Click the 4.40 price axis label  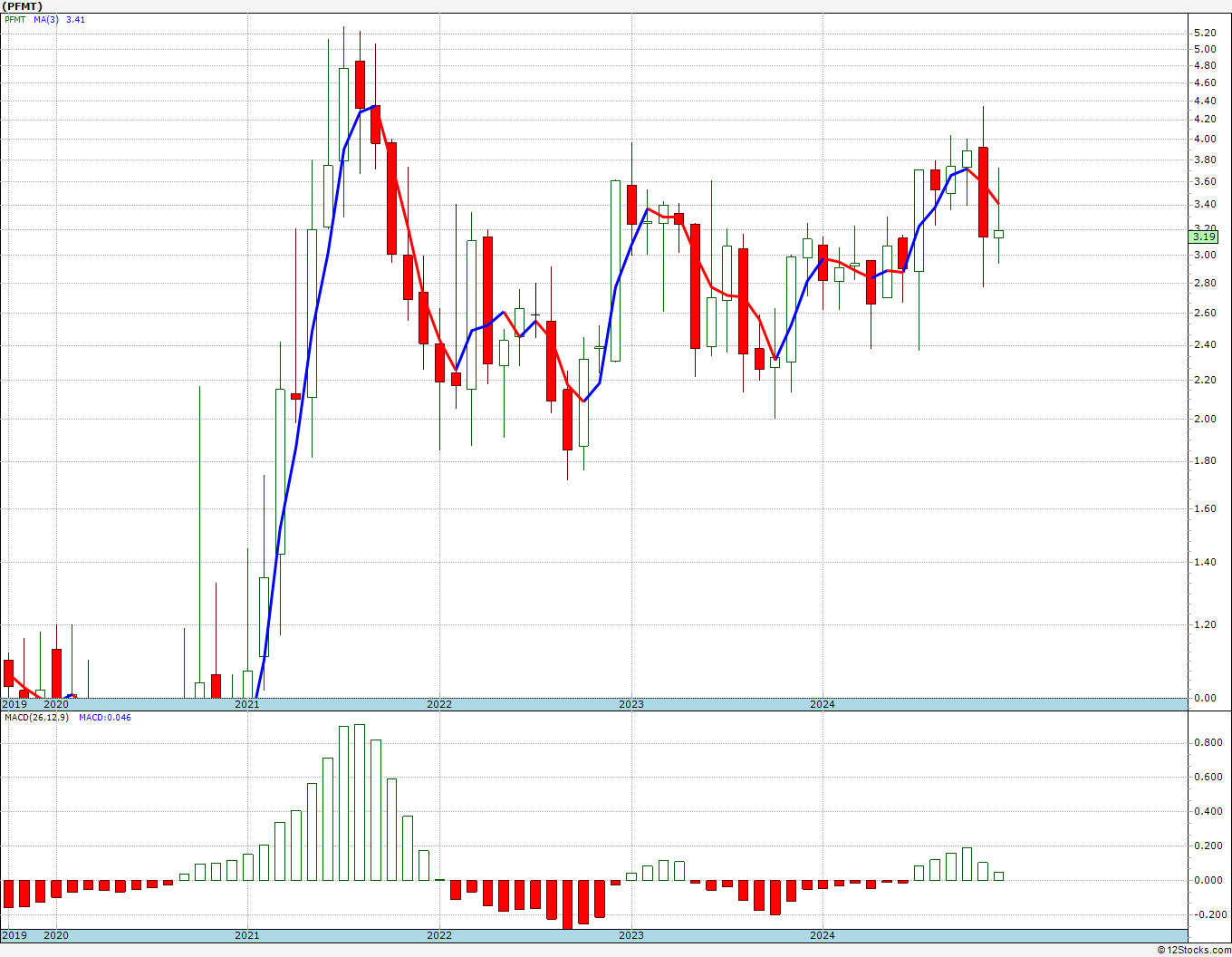[x=1205, y=101]
